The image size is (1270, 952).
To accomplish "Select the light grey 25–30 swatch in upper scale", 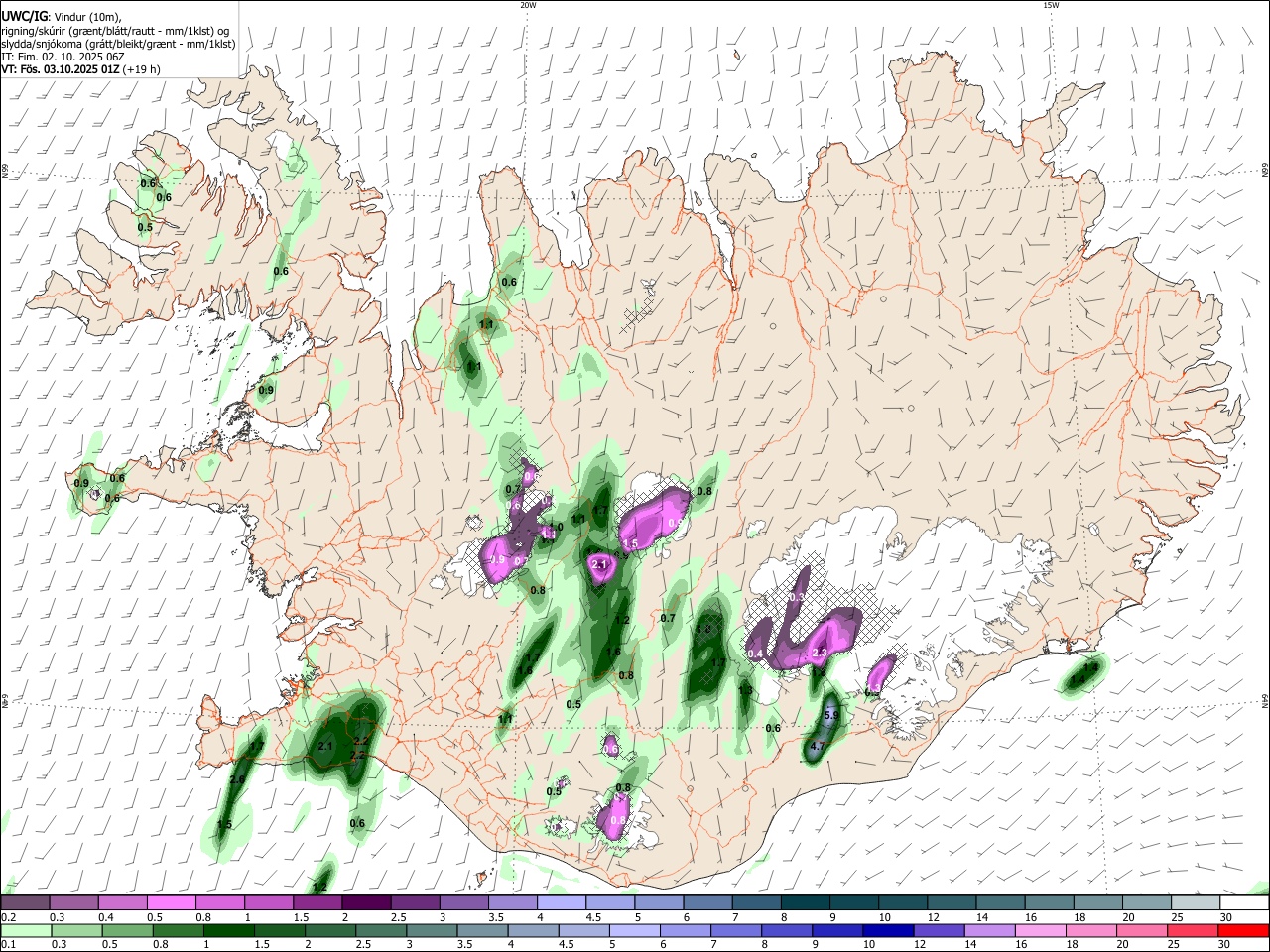I will click(x=1196, y=903).
